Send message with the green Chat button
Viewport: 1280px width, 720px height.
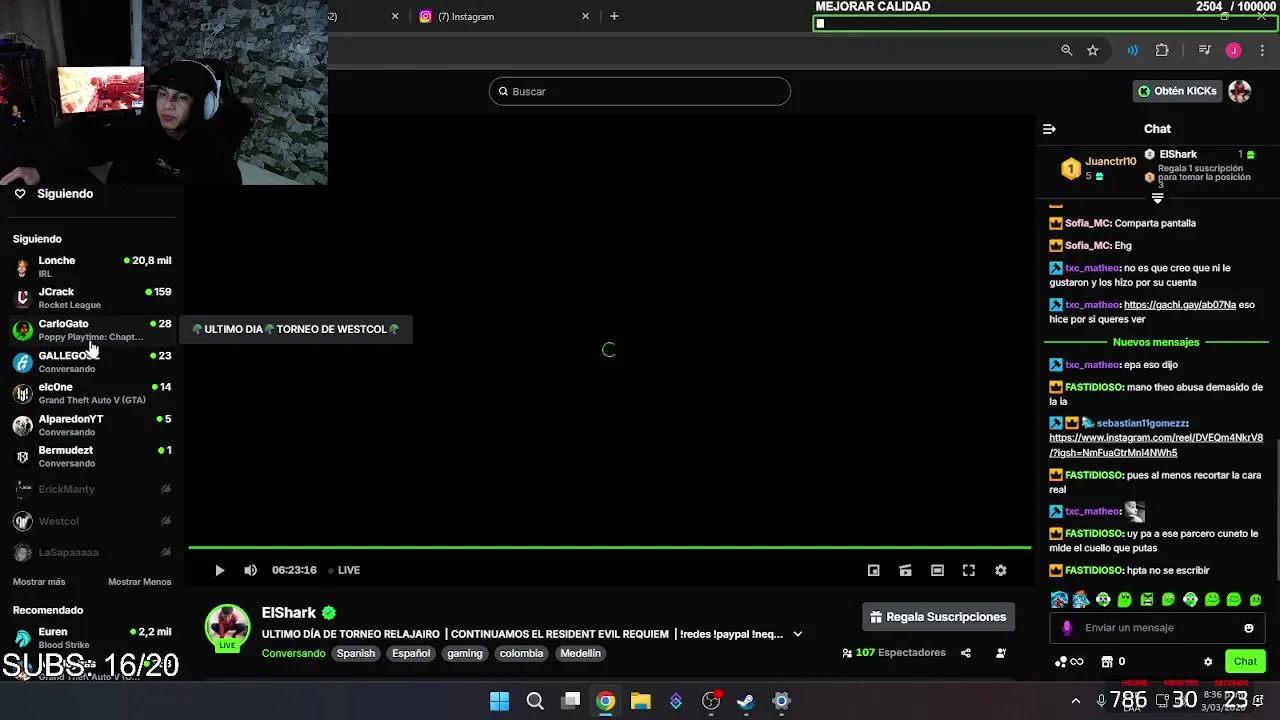[1245, 661]
